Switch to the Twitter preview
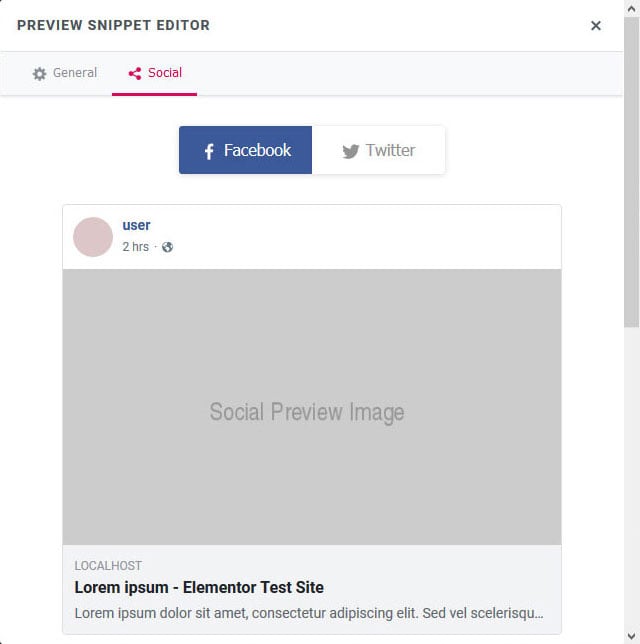640x644 pixels. click(378, 150)
